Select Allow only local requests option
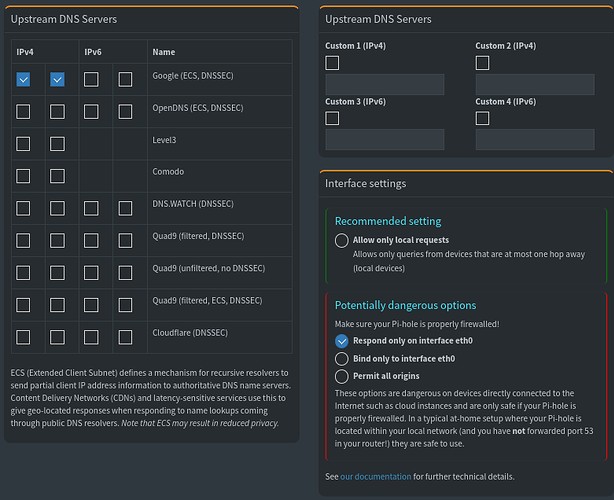Image resolution: width=614 pixels, height=500 pixels. (342, 240)
